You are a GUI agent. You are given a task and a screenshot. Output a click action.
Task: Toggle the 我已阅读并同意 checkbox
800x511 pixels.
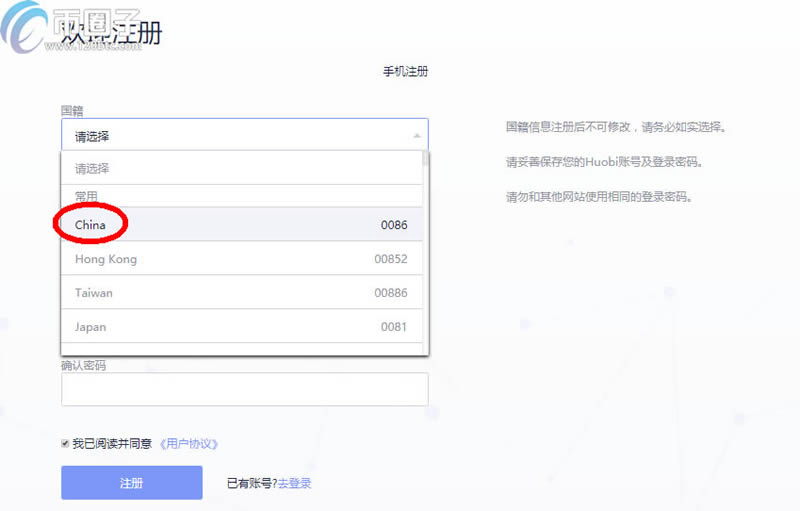click(x=65, y=443)
